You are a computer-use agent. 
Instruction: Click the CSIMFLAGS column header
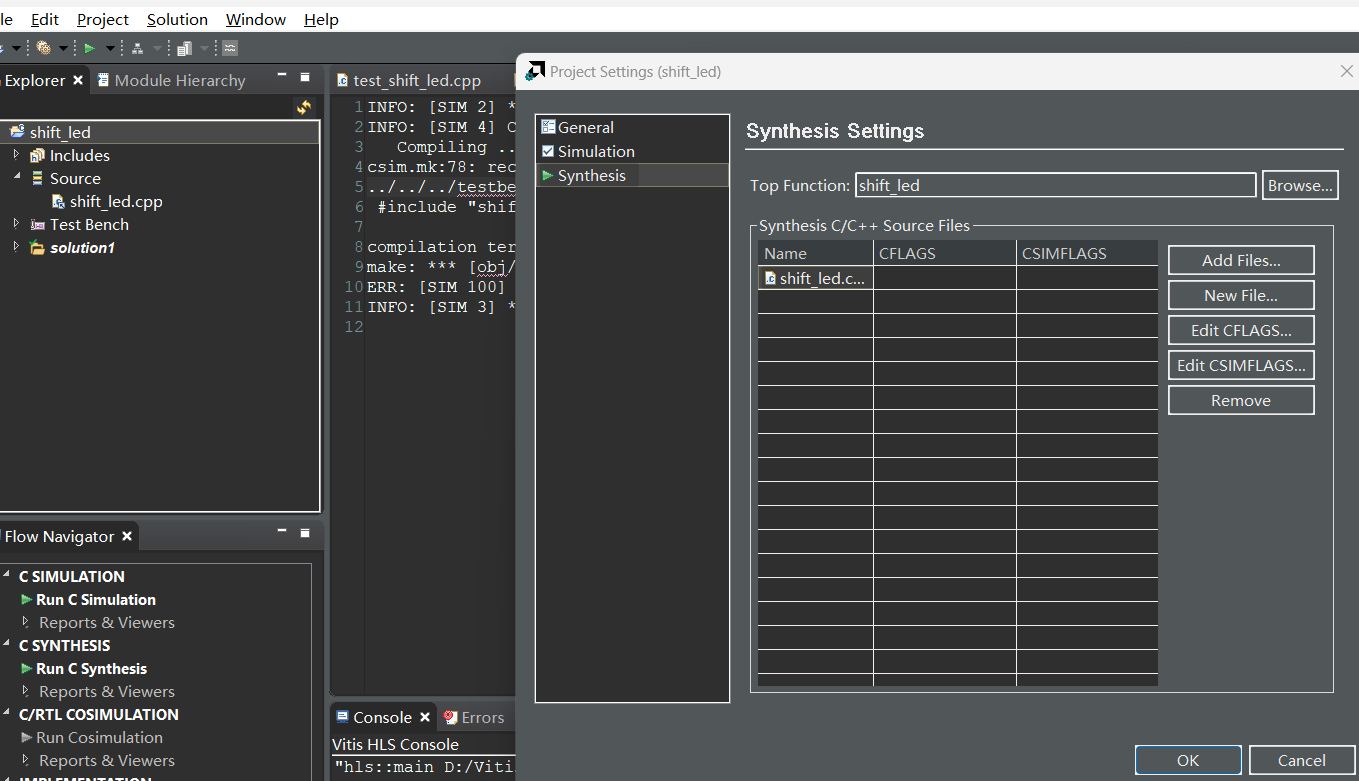[1086, 253]
